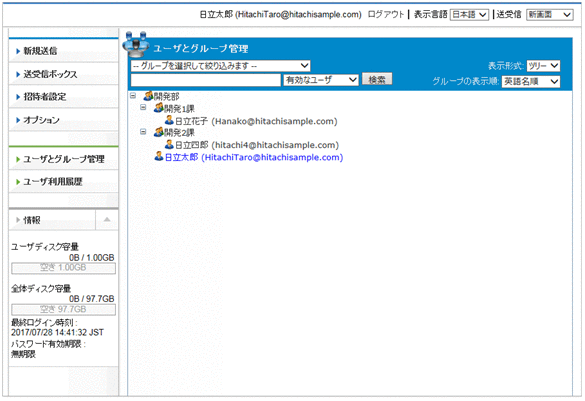The width and height of the screenshot is (585, 401).
Task: Collapse the 開発1課 tree node
Action: 143,108
